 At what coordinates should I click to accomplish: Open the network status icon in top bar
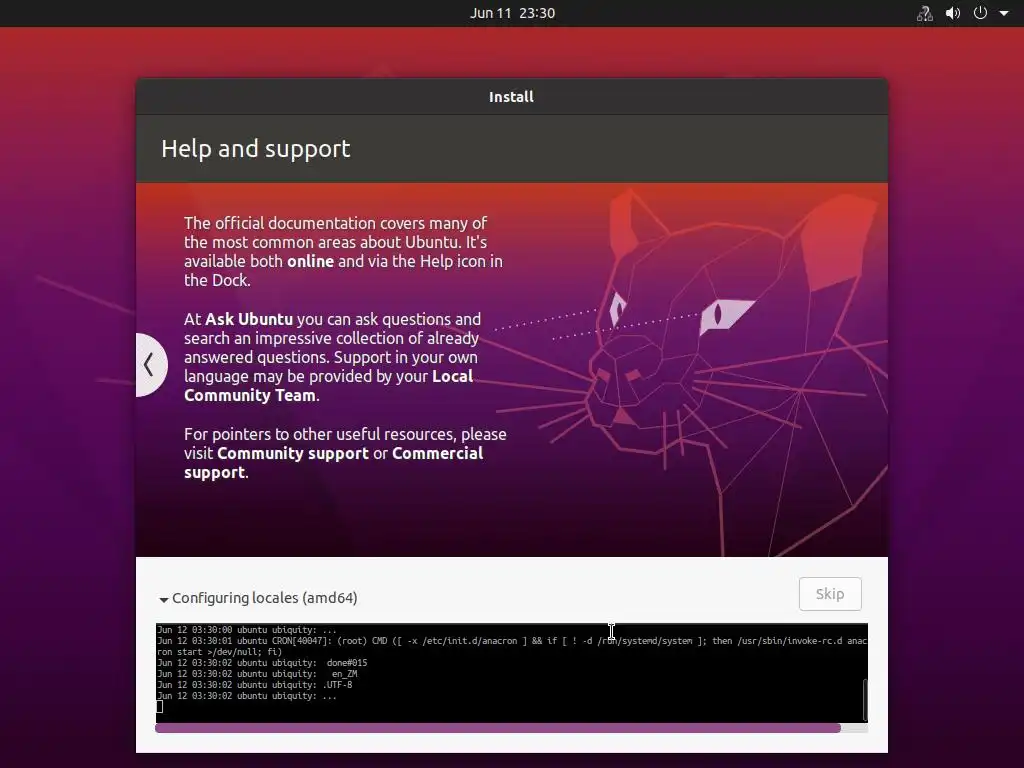[924, 13]
